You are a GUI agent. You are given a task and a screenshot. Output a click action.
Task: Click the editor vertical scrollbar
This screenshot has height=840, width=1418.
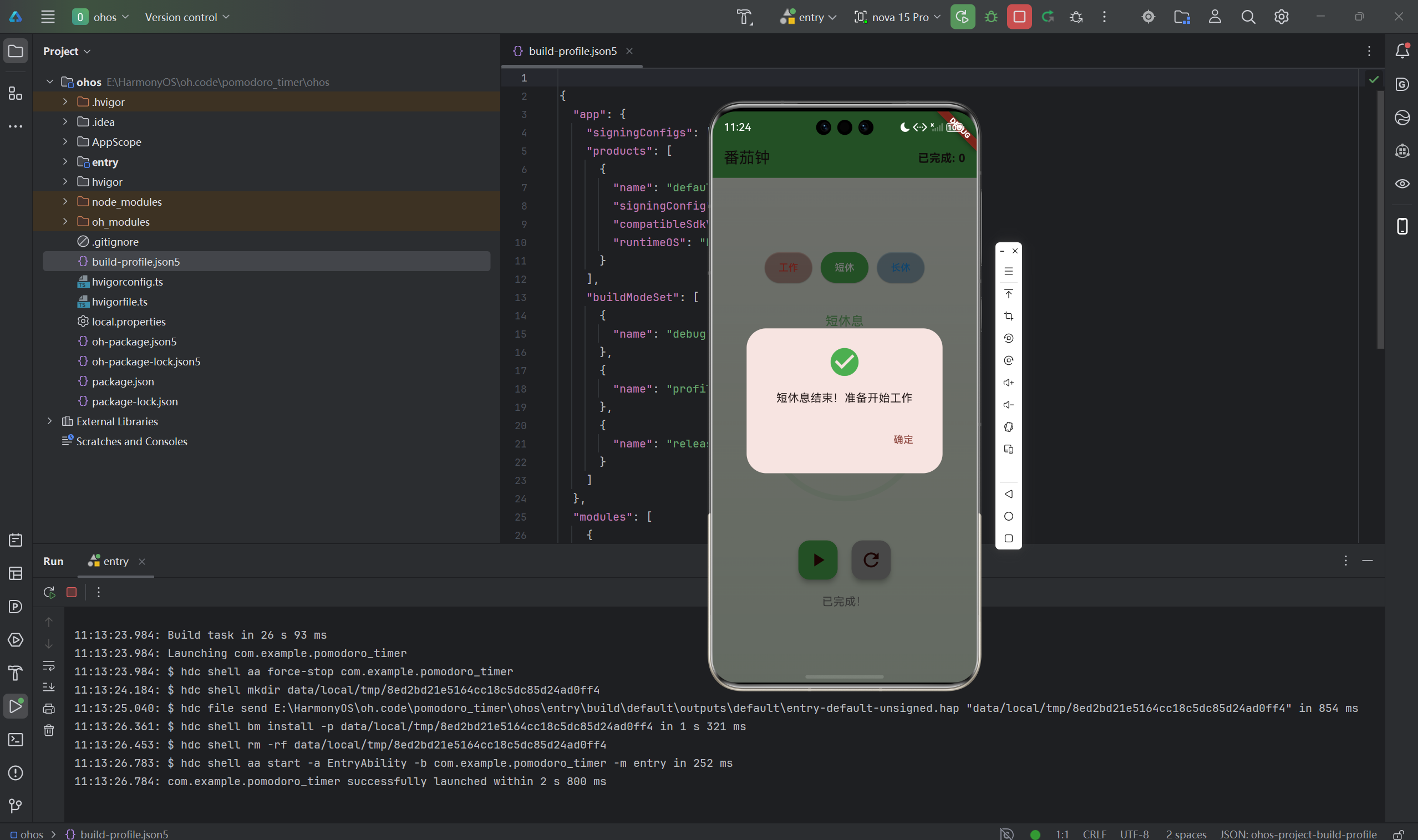(1380, 221)
